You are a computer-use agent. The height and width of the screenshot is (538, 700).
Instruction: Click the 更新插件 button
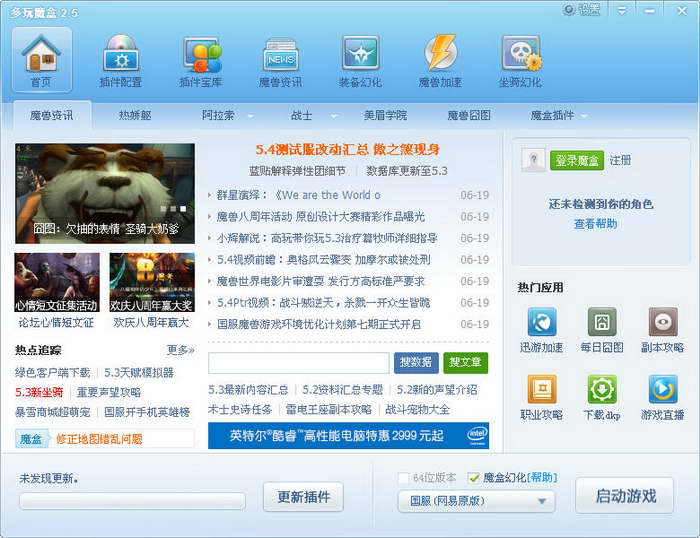304,496
